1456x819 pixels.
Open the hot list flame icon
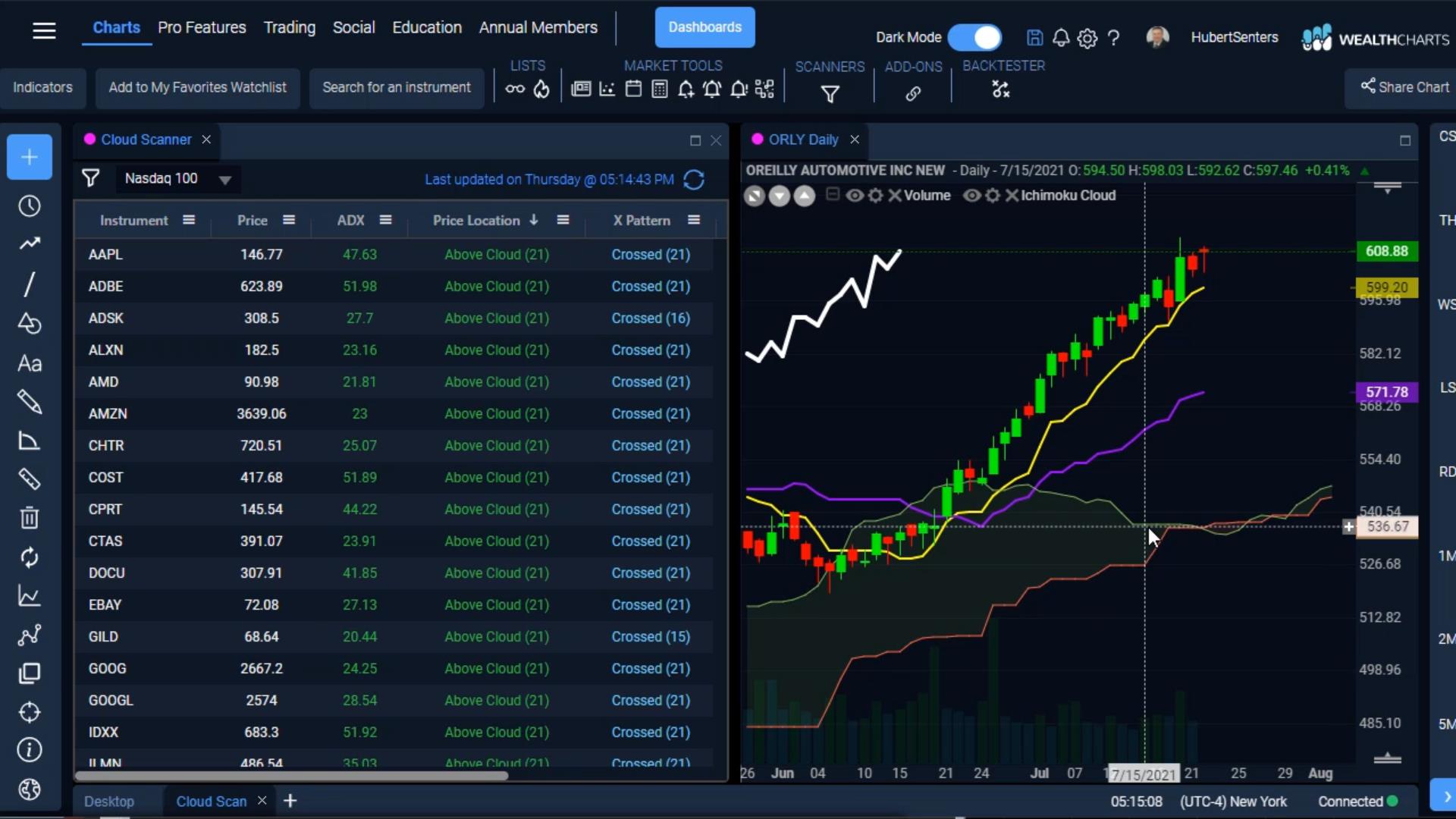[541, 89]
